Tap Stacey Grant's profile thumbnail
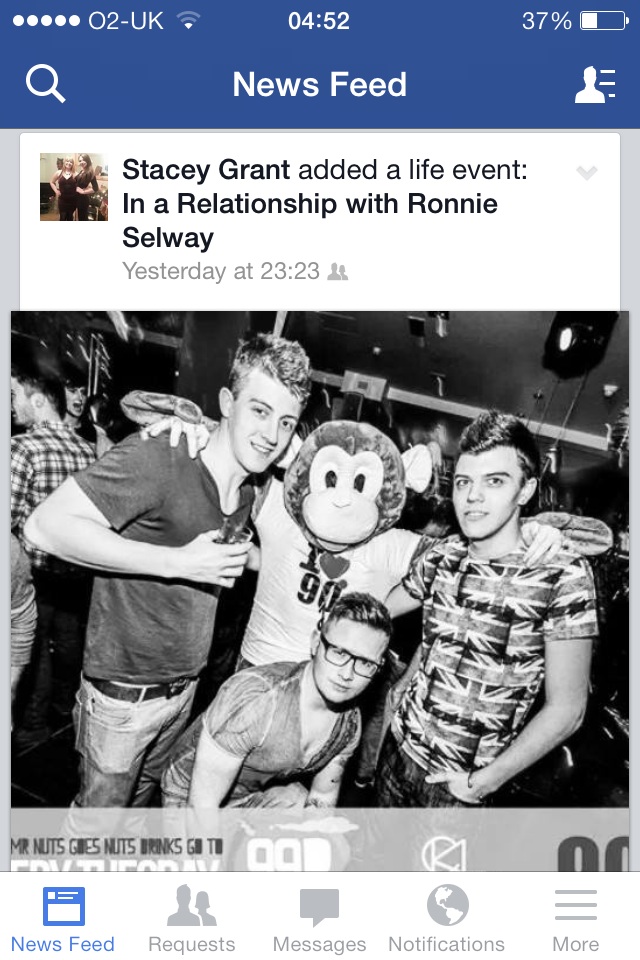The image size is (640, 960). (73, 187)
